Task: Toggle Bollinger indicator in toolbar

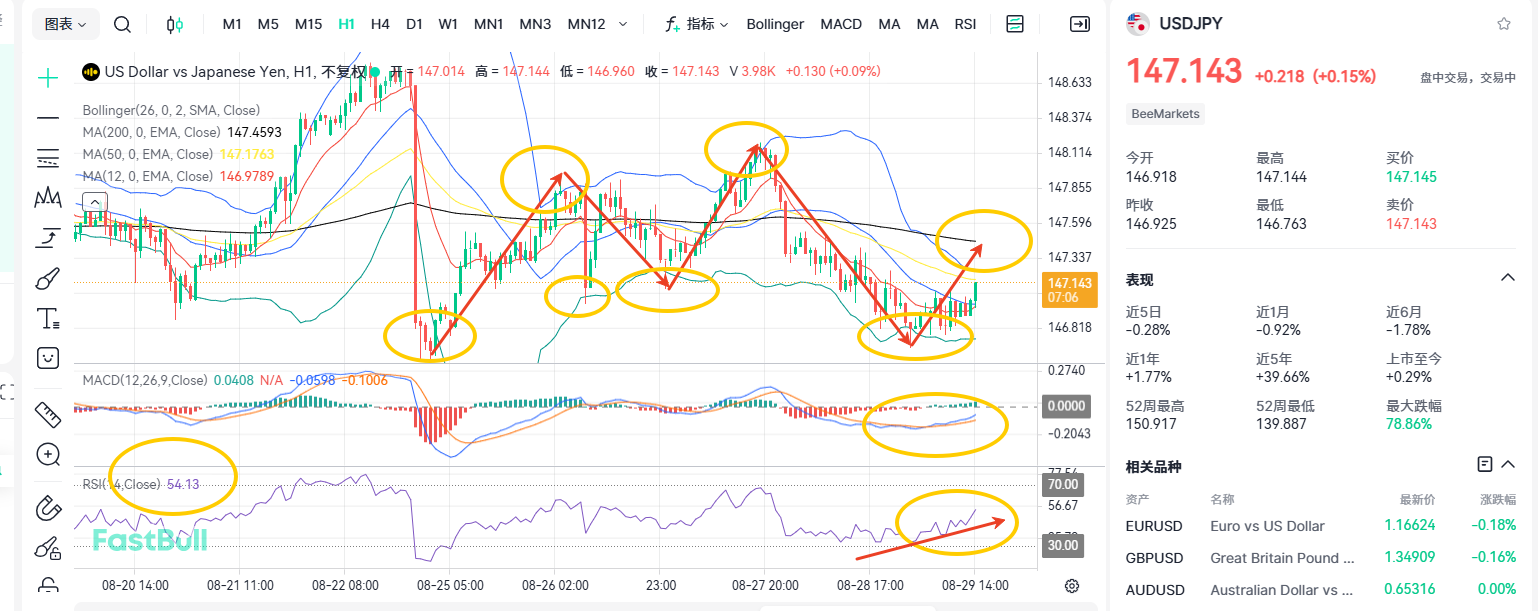Action: [x=775, y=24]
